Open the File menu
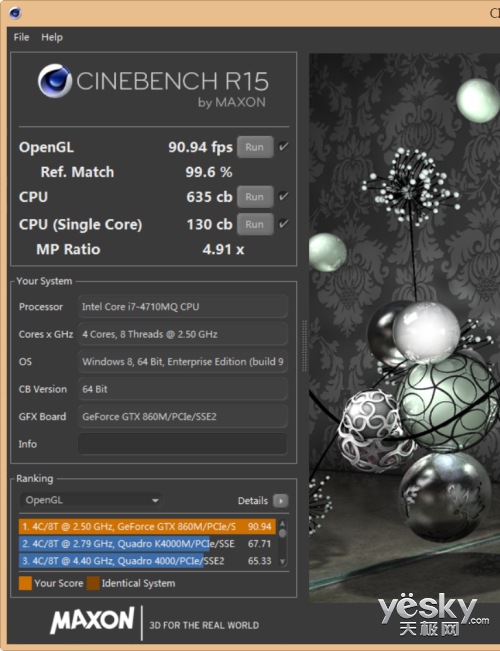Screen dimensions: 500x651 [21, 37]
